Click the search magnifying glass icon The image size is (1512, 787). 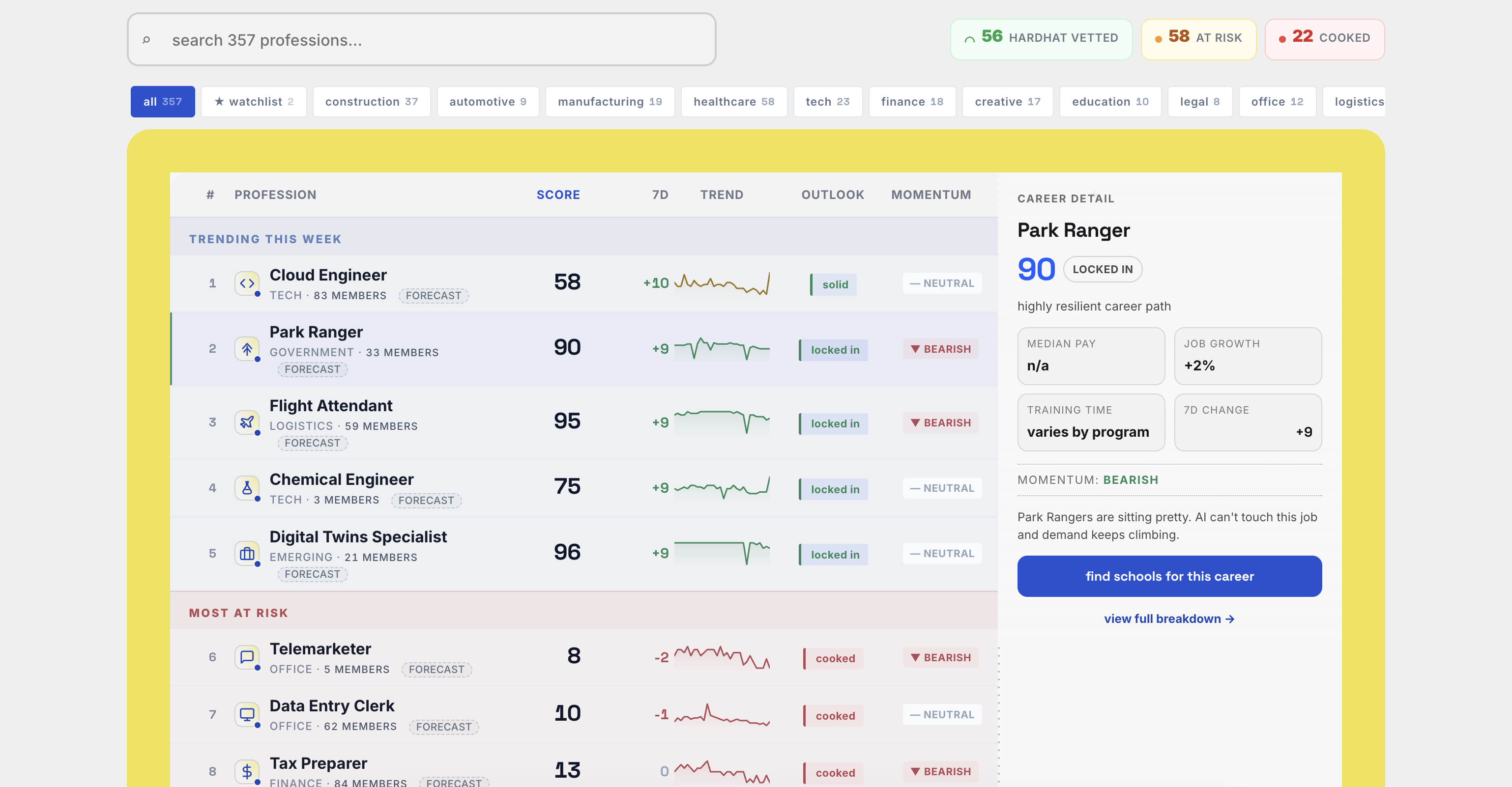tap(146, 39)
